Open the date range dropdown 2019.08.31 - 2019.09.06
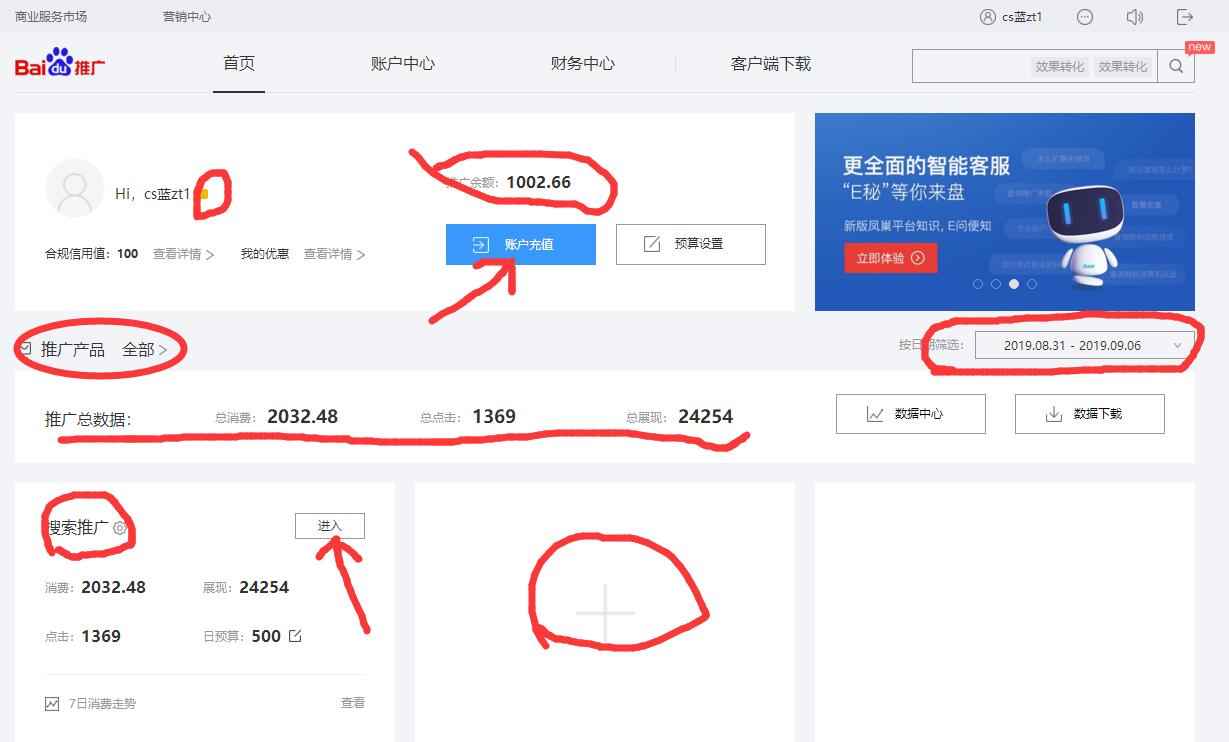The height and width of the screenshot is (742, 1229). 1085,345
